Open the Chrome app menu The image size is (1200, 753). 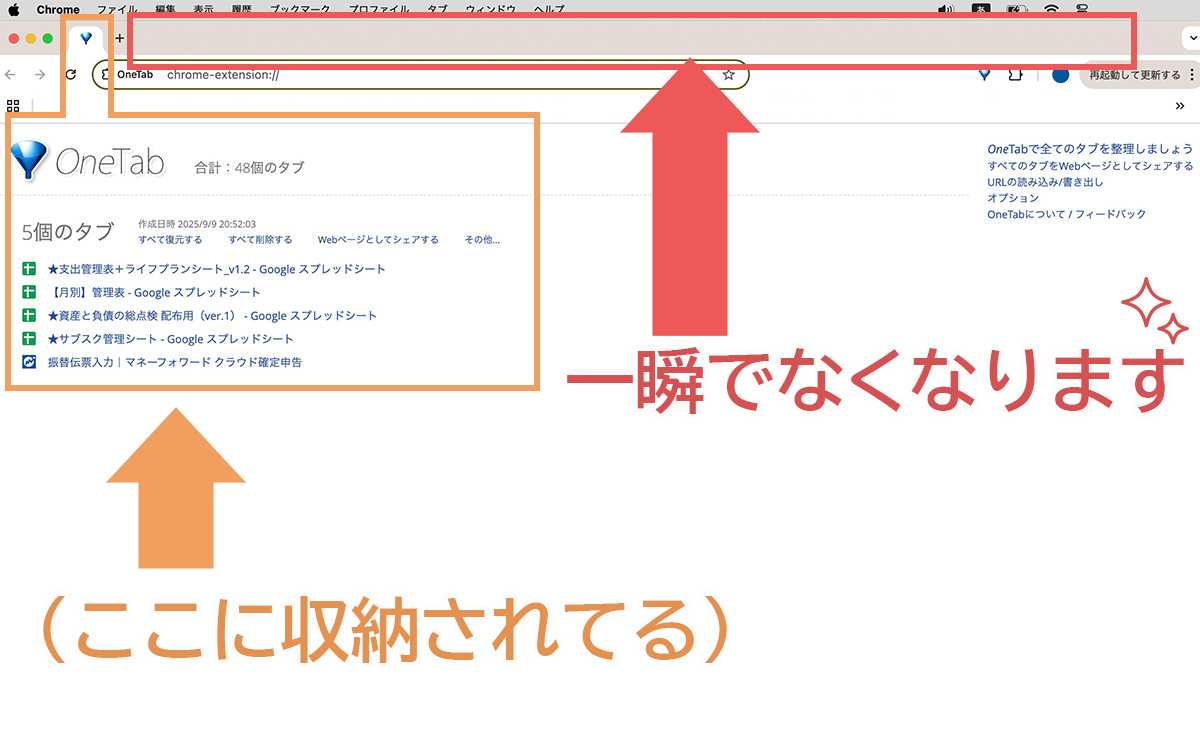click(58, 9)
